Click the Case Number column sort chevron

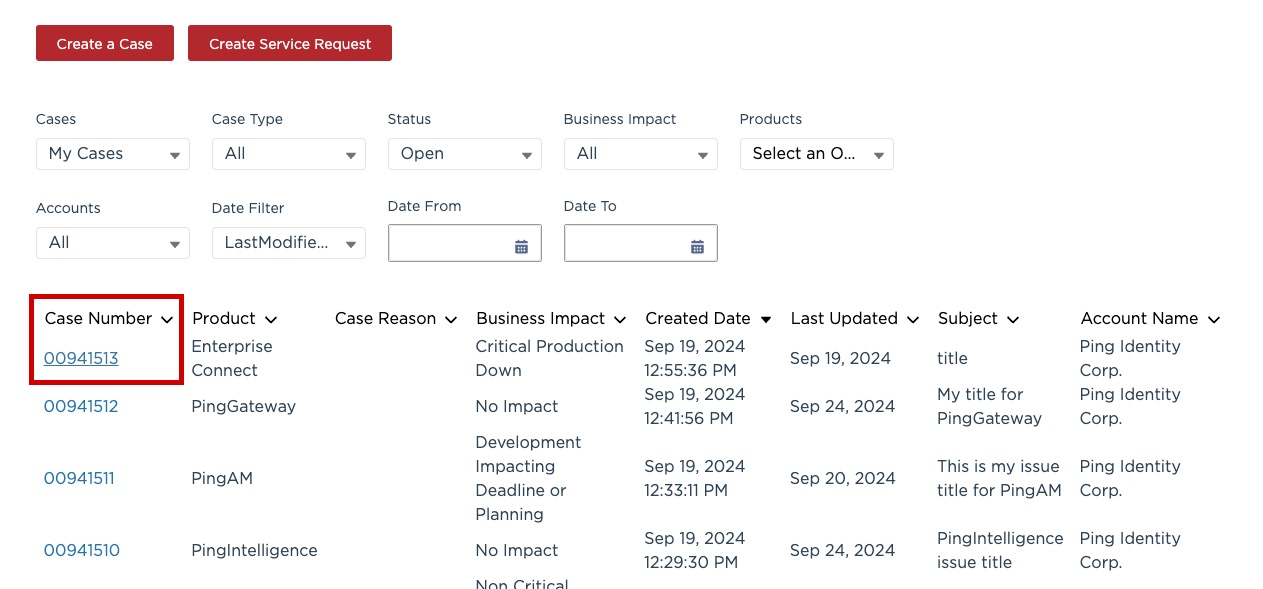167,319
